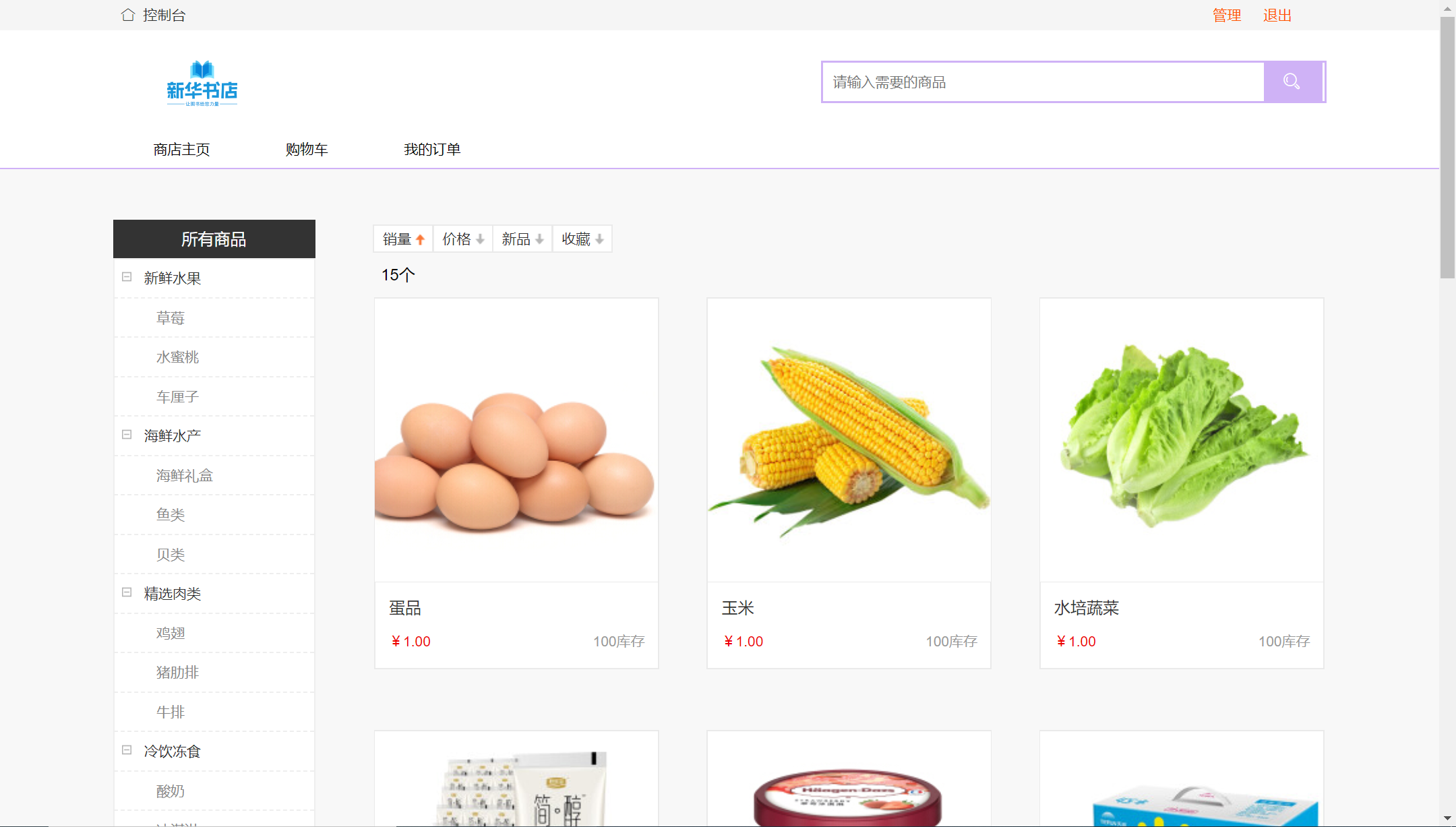Open the 玉米 corn product thumbnail
Image resolution: width=1456 pixels, height=827 pixels.
849,440
